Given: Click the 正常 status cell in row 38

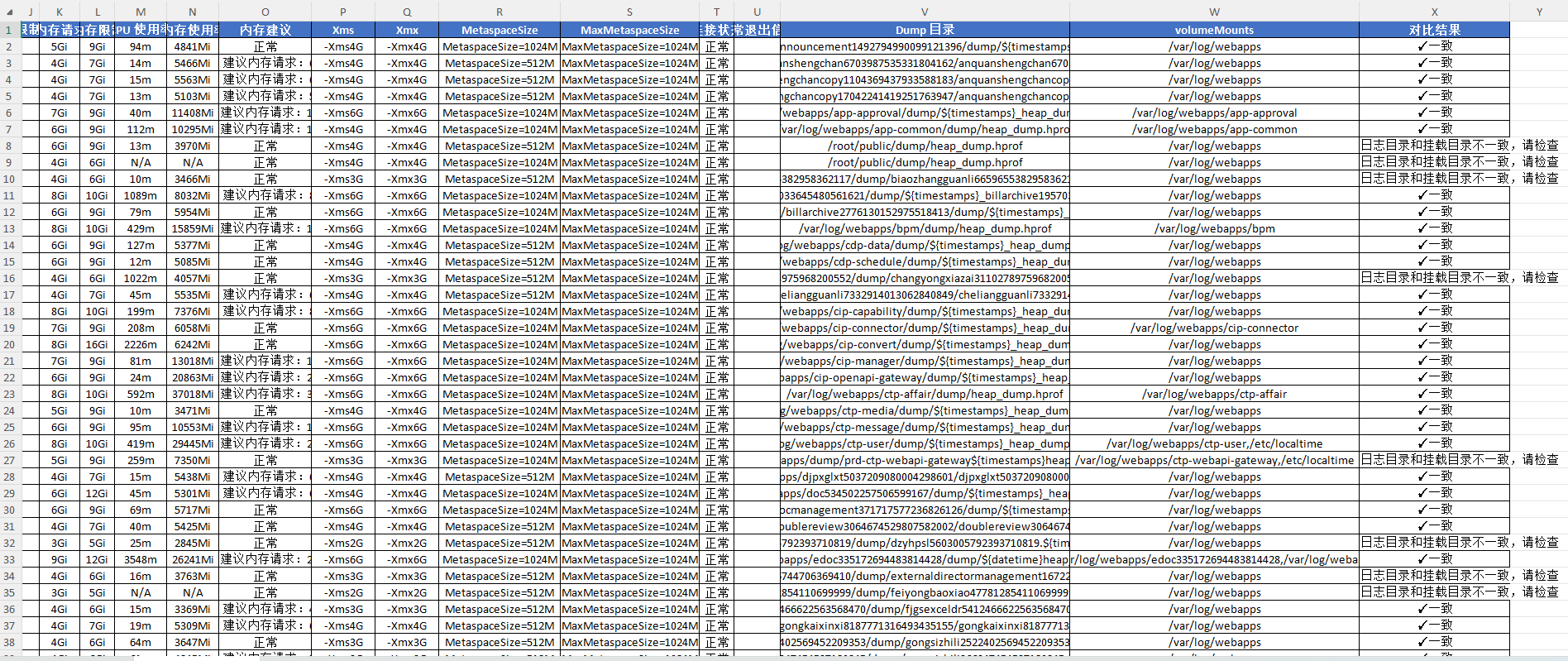Looking at the screenshot, I should click(716, 642).
